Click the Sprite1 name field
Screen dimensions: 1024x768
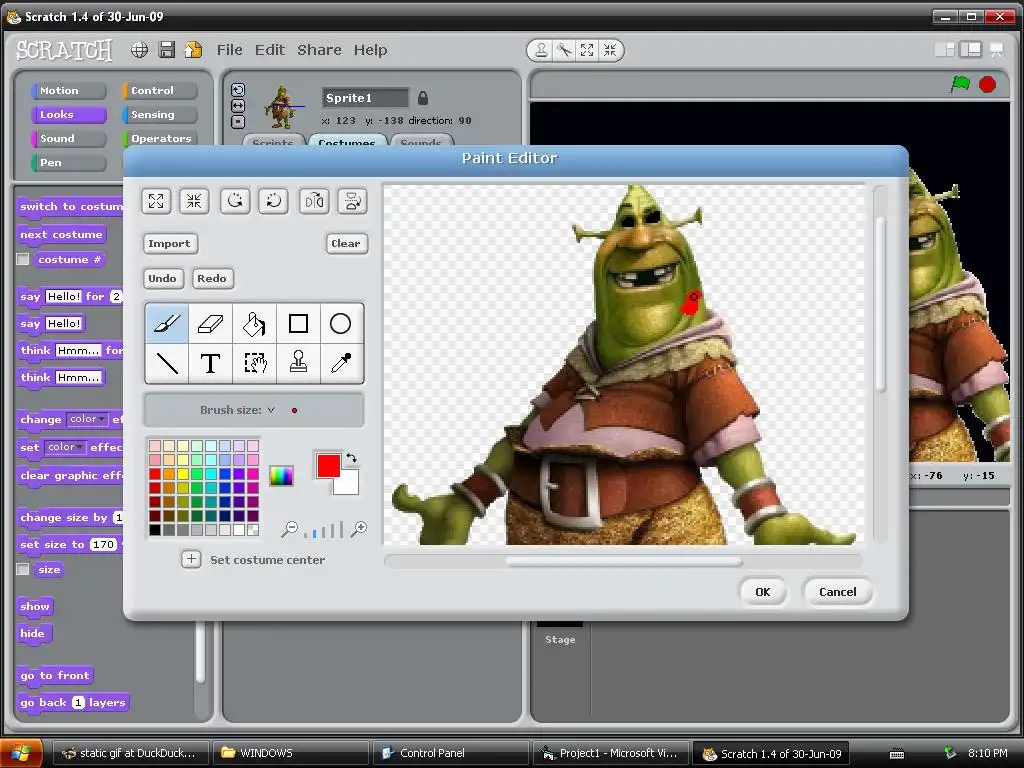tap(365, 98)
